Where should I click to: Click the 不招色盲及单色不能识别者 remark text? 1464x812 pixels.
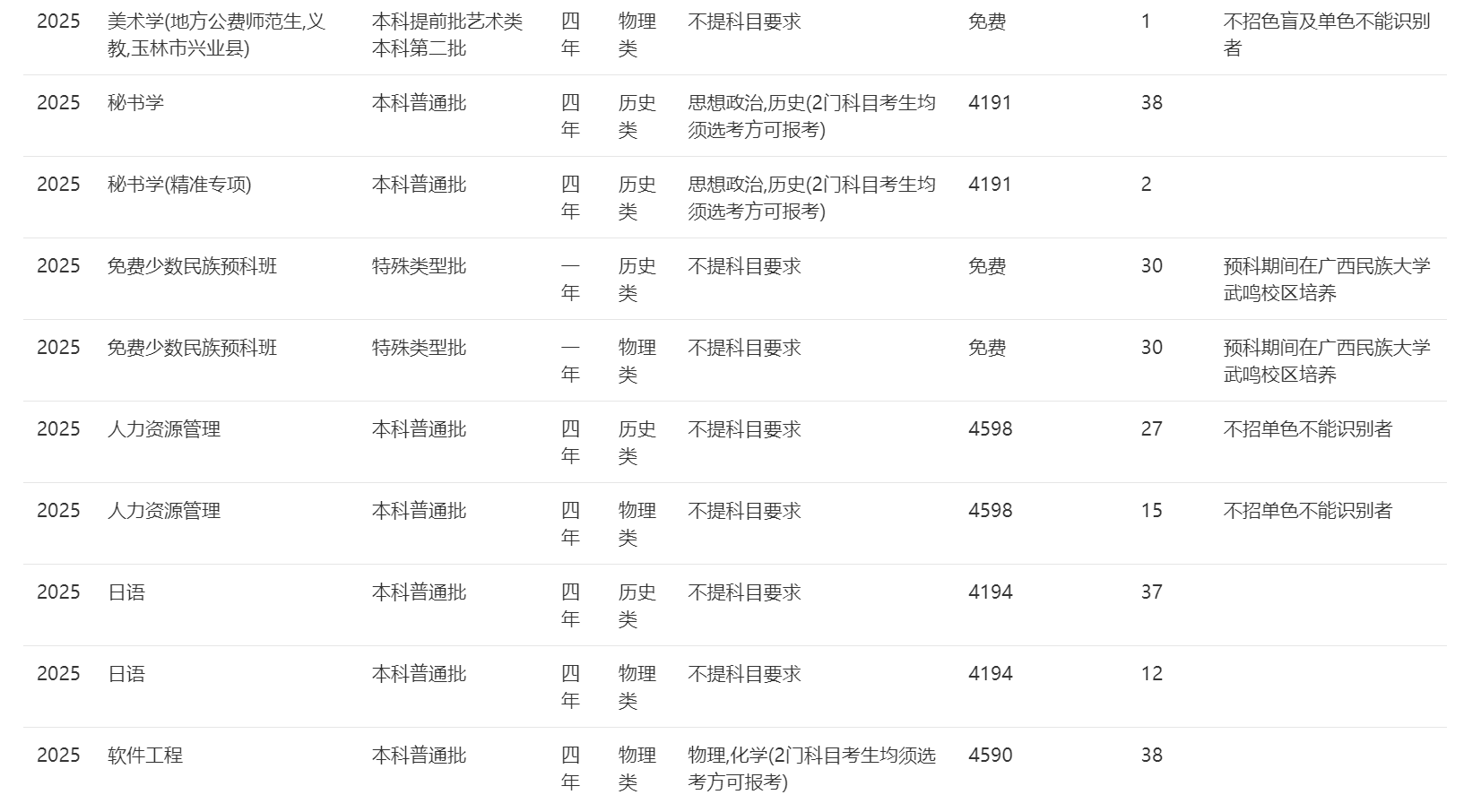tap(1326, 34)
